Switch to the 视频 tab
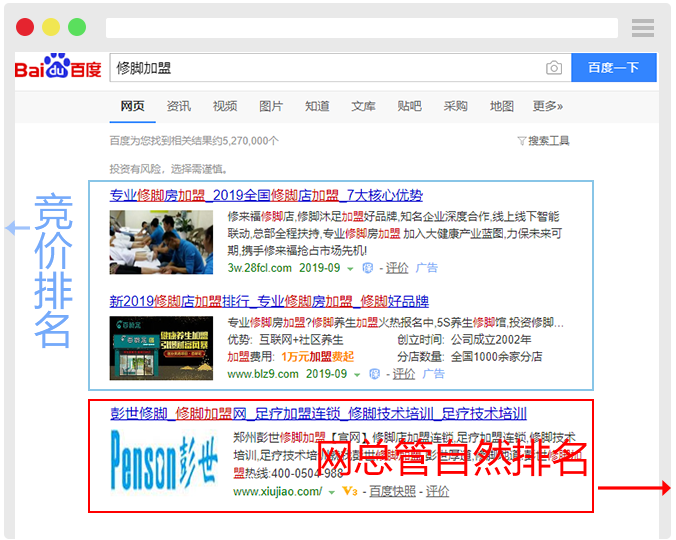Image resolution: width=676 pixels, height=540 pixels. pos(225,106)
